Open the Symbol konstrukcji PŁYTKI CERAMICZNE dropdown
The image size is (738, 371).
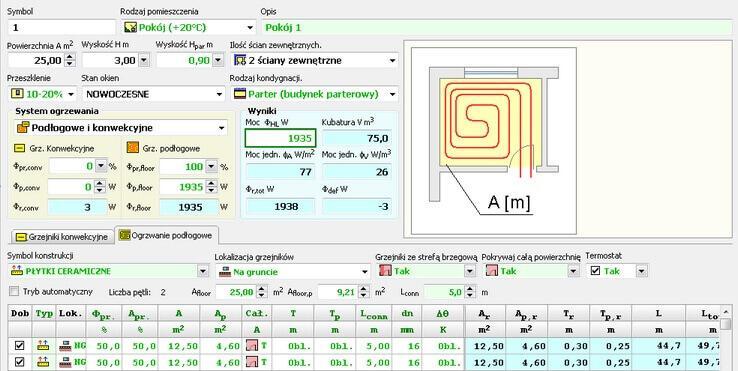[203, 271]
